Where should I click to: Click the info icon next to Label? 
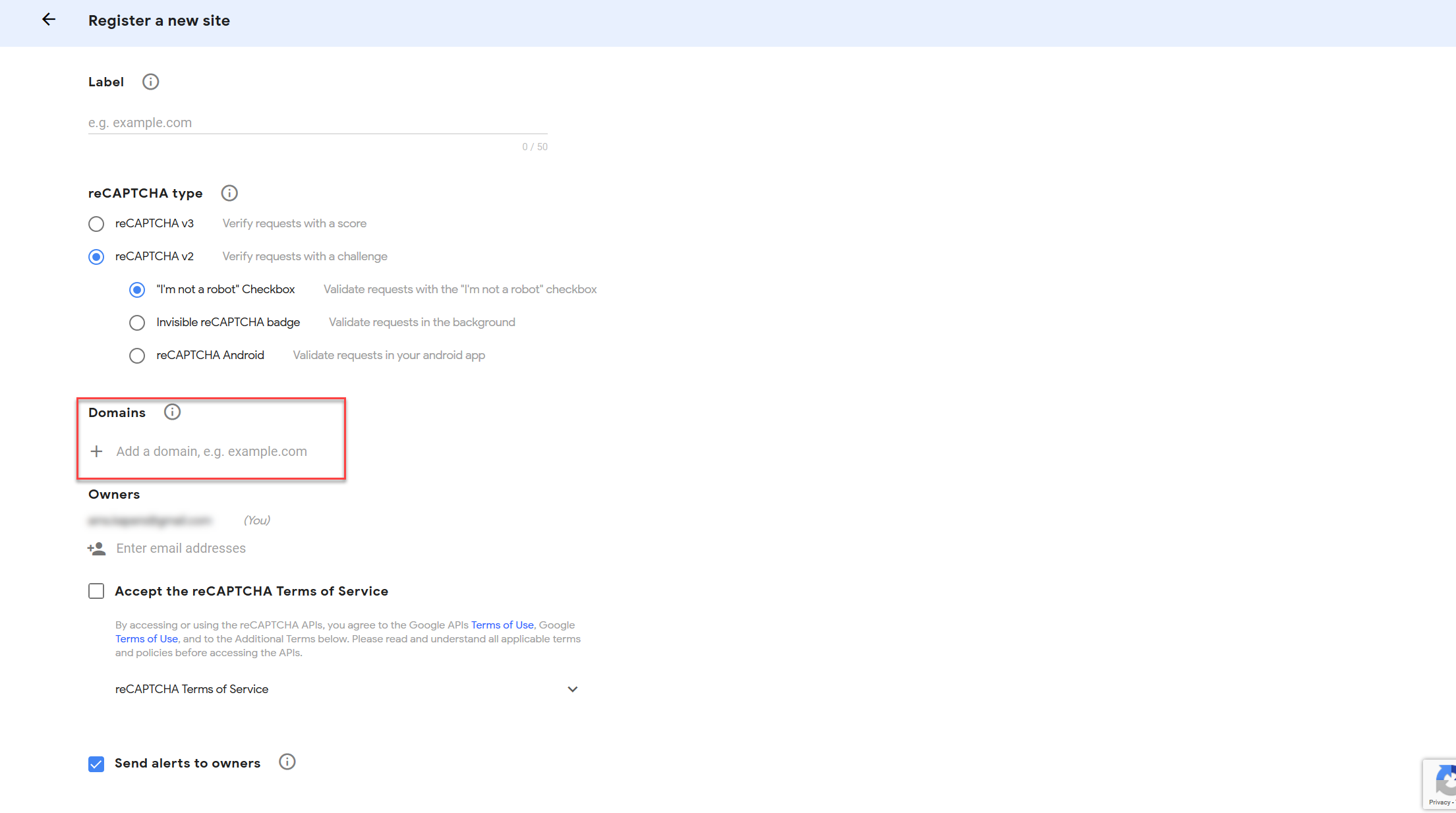point(150,82)
